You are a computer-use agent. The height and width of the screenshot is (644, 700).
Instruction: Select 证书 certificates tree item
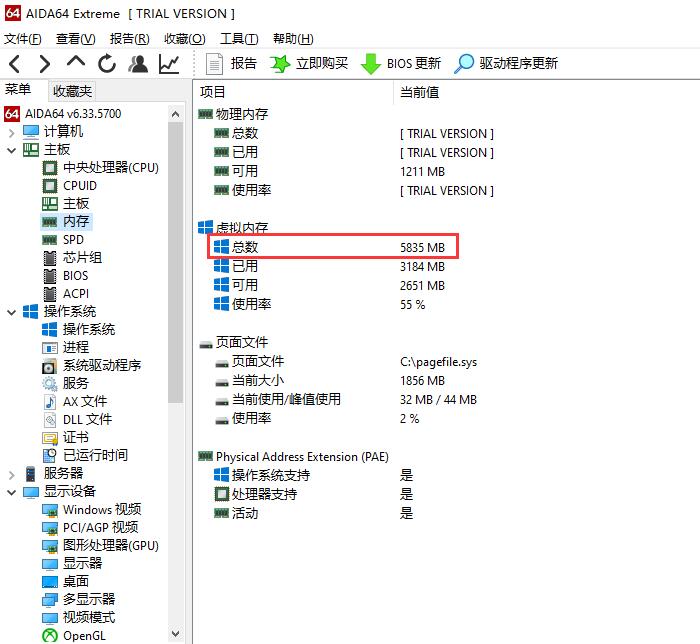click(x=66, y=437)
